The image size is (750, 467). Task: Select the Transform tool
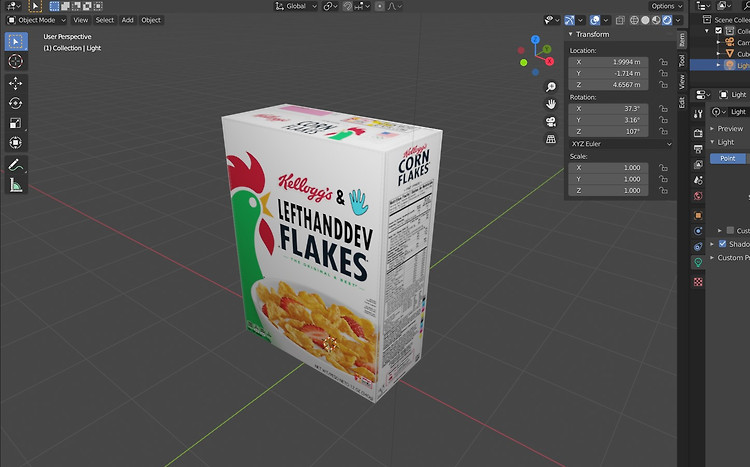[x=16, y=143]
